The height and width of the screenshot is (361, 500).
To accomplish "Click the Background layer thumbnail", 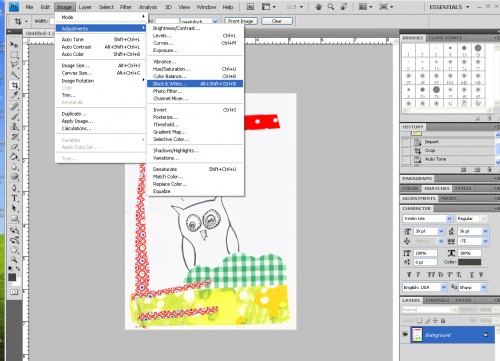I will coord(417,335).
